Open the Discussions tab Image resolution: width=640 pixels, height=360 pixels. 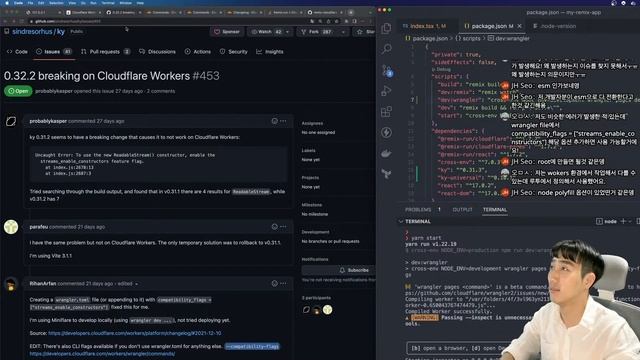click(x=158, y=52)
